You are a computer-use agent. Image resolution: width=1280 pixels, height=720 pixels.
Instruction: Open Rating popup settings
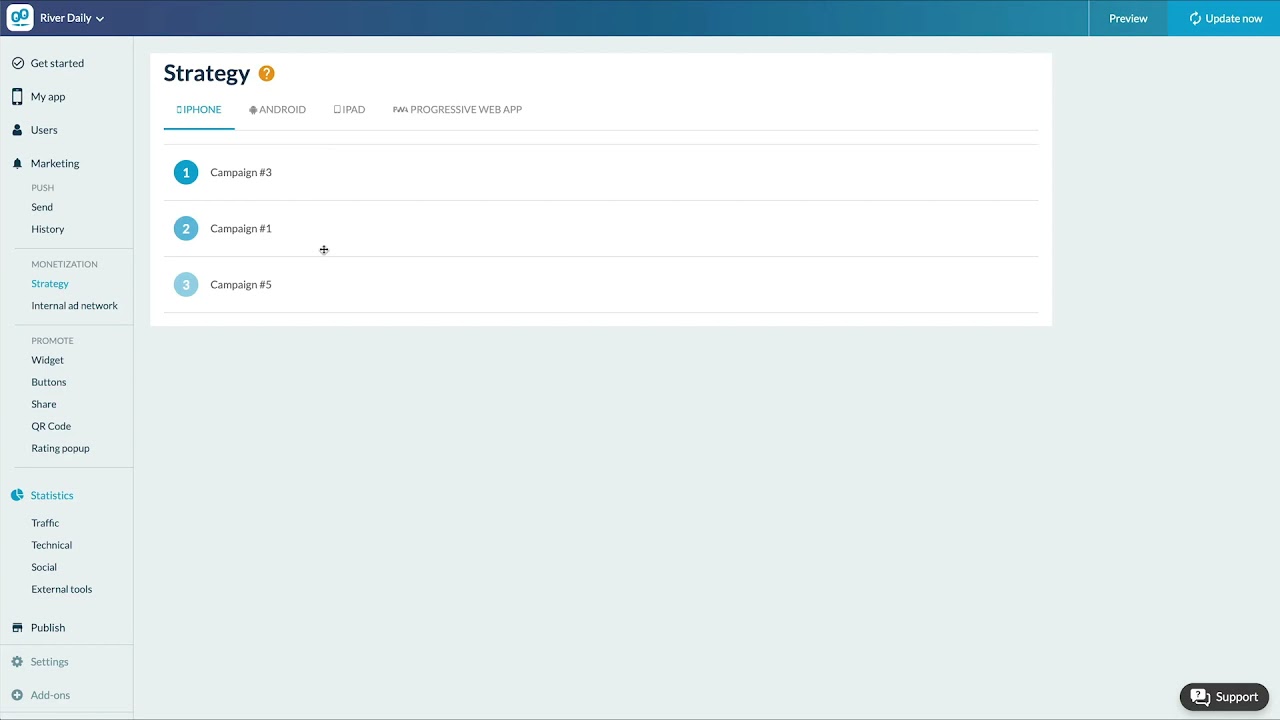(60, 448)
